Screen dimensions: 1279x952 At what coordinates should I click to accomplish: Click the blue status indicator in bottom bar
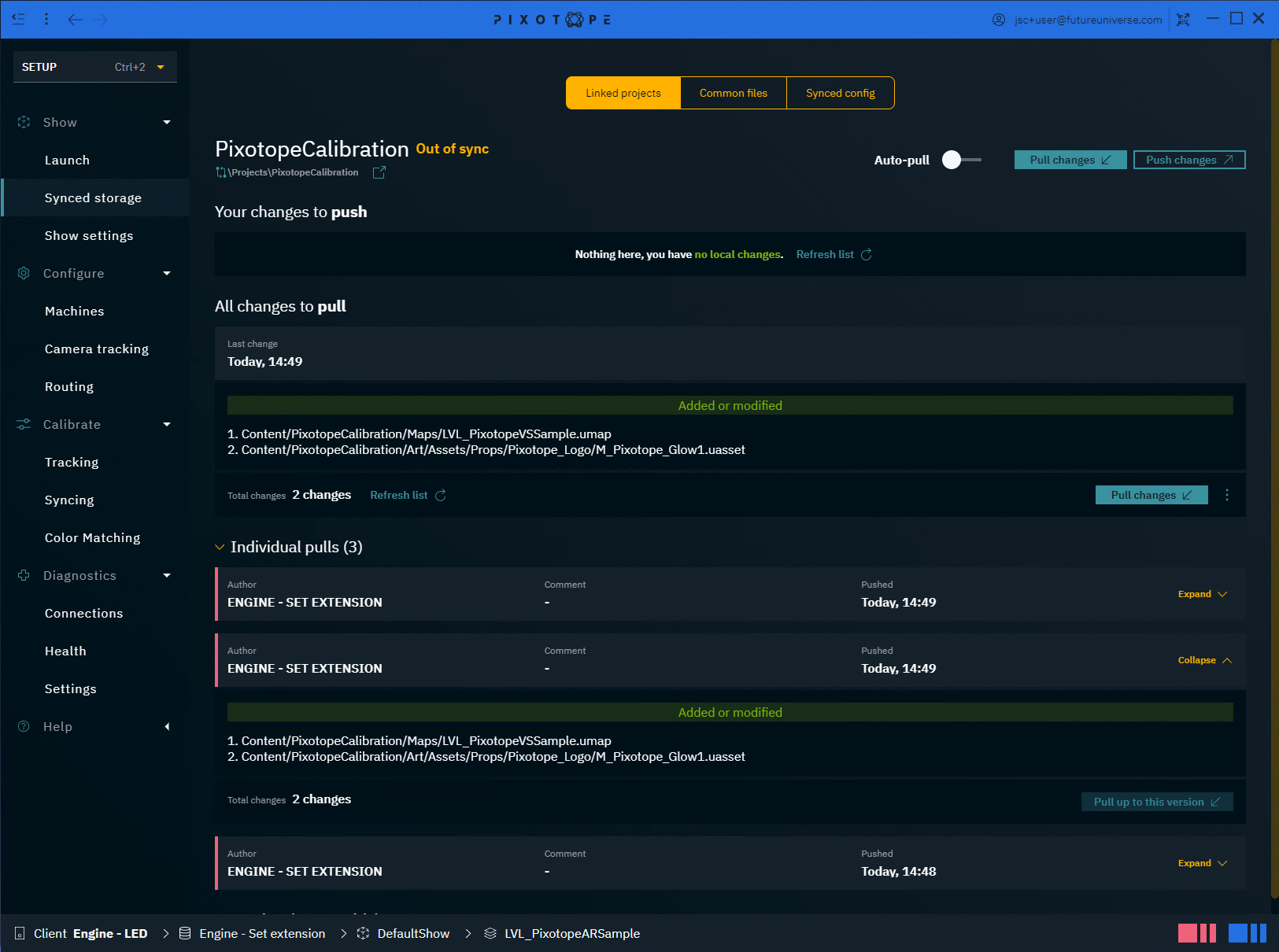pyautogui.click(x=1248, y=933)
